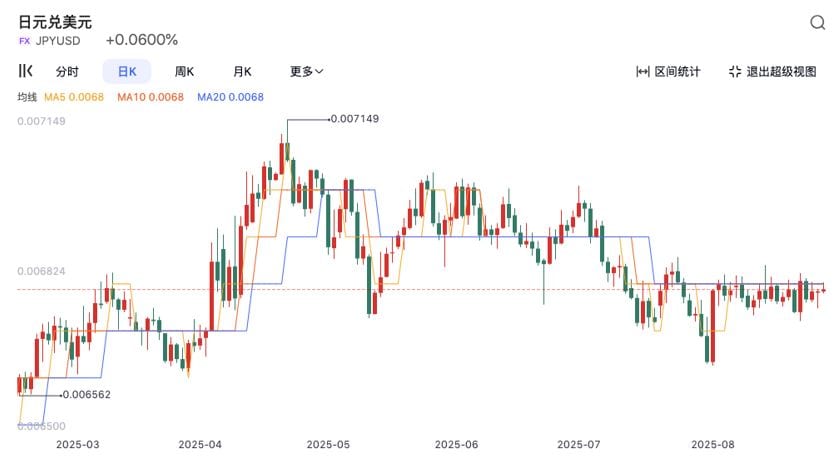Click the 2025-08 date label on axis
837x470 pixels.
[713, 444]
